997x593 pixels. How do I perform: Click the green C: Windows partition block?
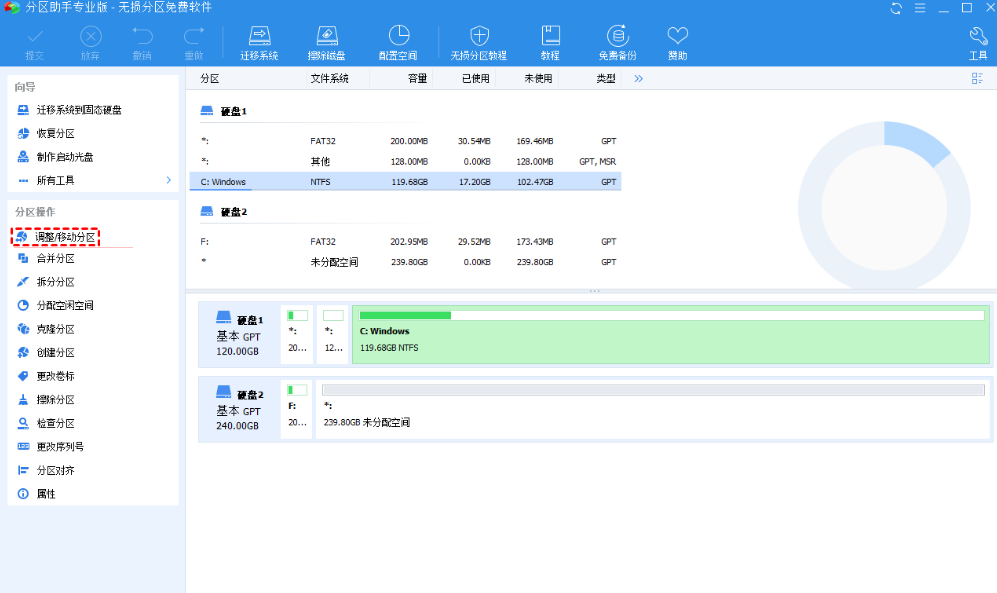coord(670,337)
